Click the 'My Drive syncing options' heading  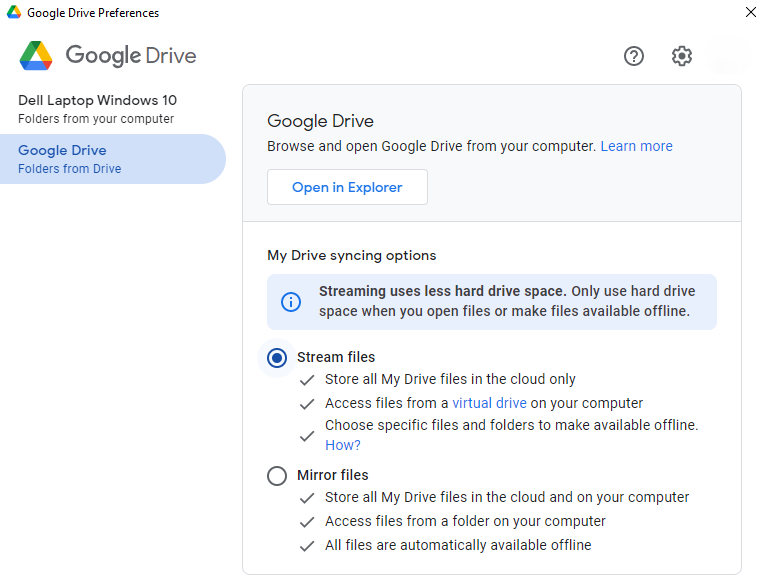click(352, 255)
